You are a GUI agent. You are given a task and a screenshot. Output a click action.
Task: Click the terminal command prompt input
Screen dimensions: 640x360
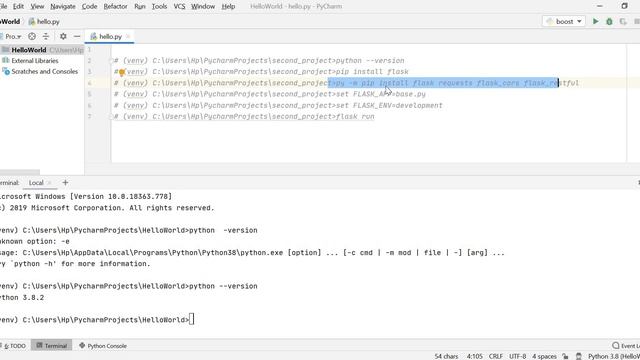pos(192,320)
